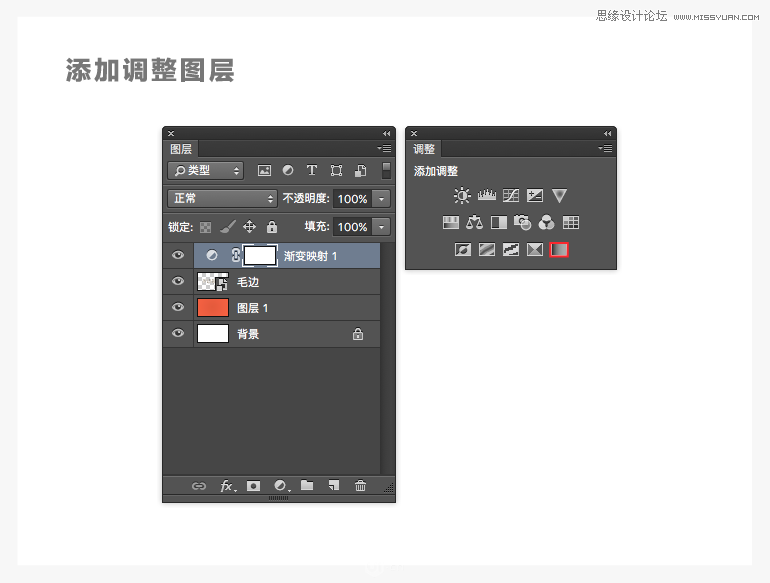The width and height of the screenshot is (770, 583).
Task: Hide the 背景 layer
Action: tap(178, 333)
